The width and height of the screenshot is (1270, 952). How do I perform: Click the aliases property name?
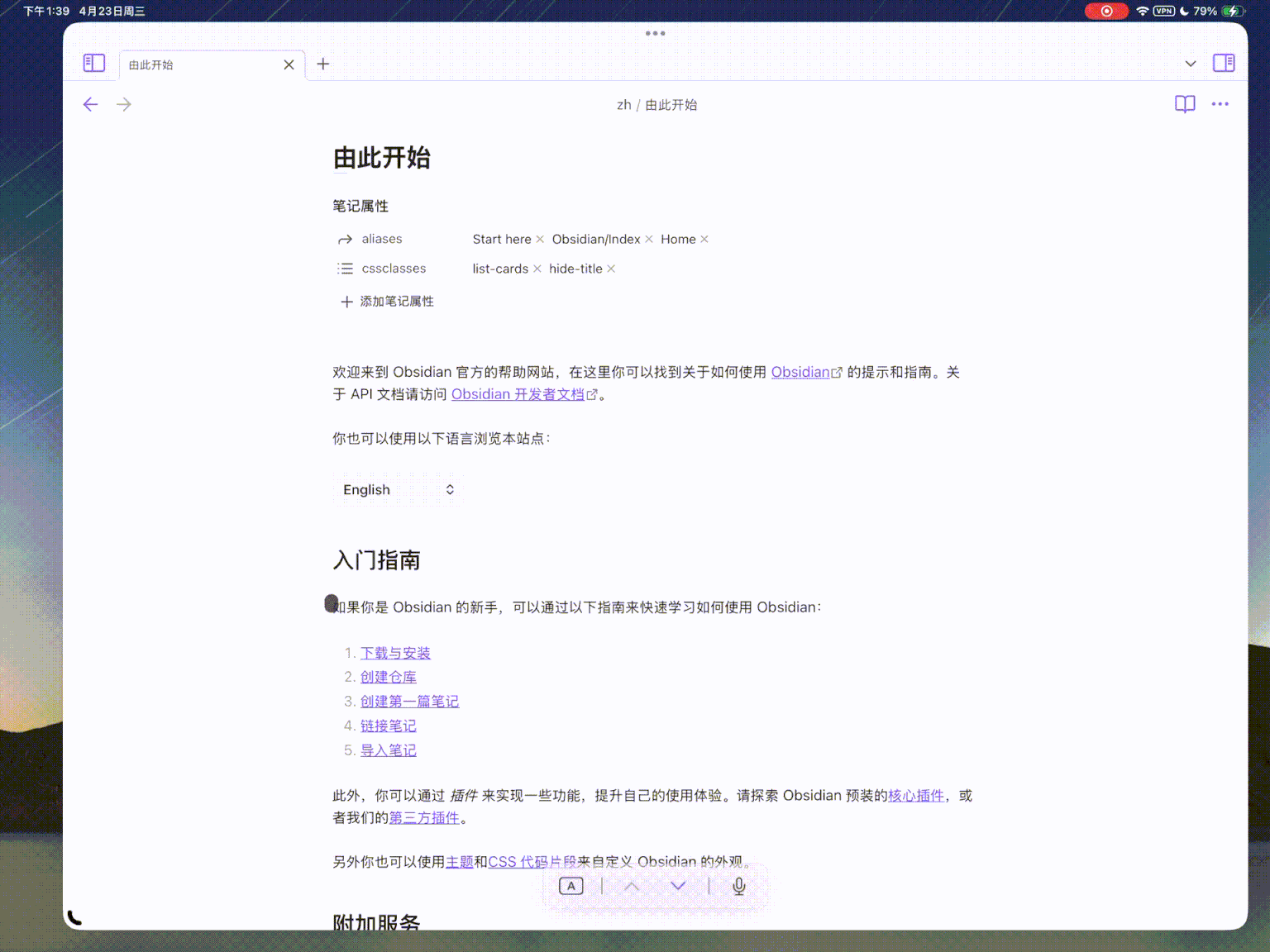click(x=382, y=239)
